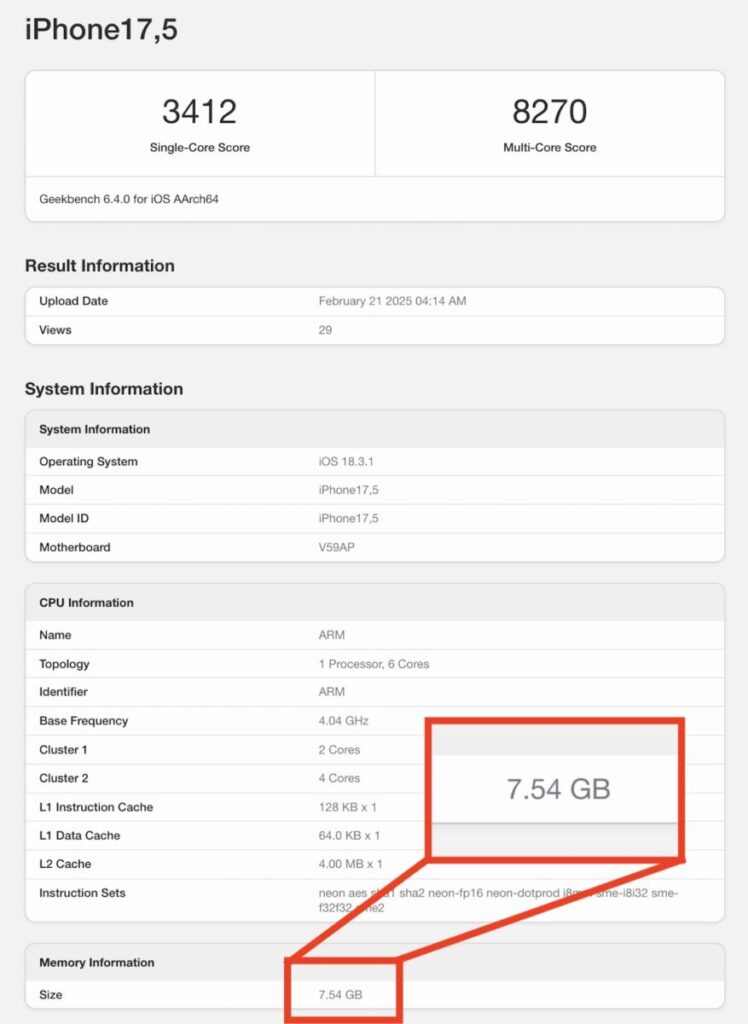This screenshot has height=1024, width=748.
Task: Click the Base Frequency 4.04 GHz value
Action: [x=343, y=721]
